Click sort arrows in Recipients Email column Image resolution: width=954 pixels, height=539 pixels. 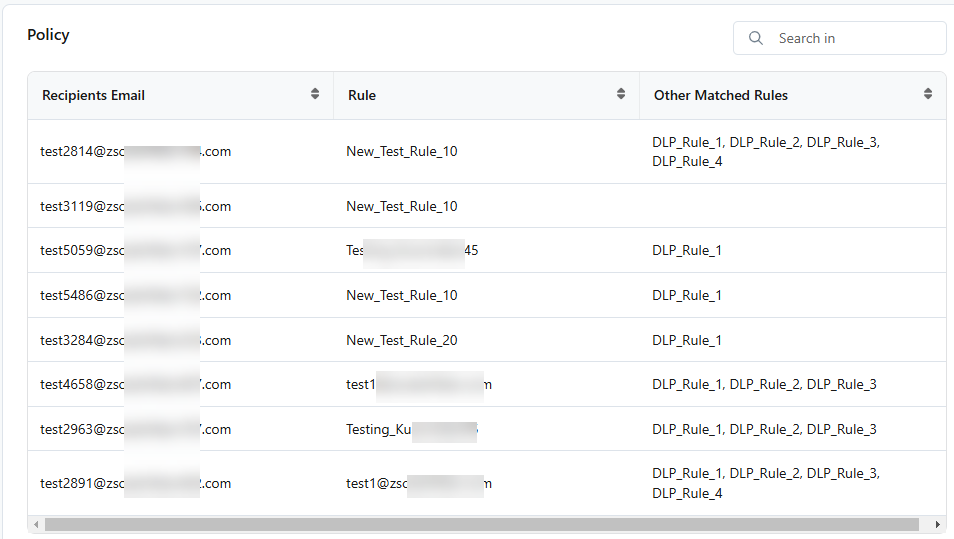pos(315,94)
